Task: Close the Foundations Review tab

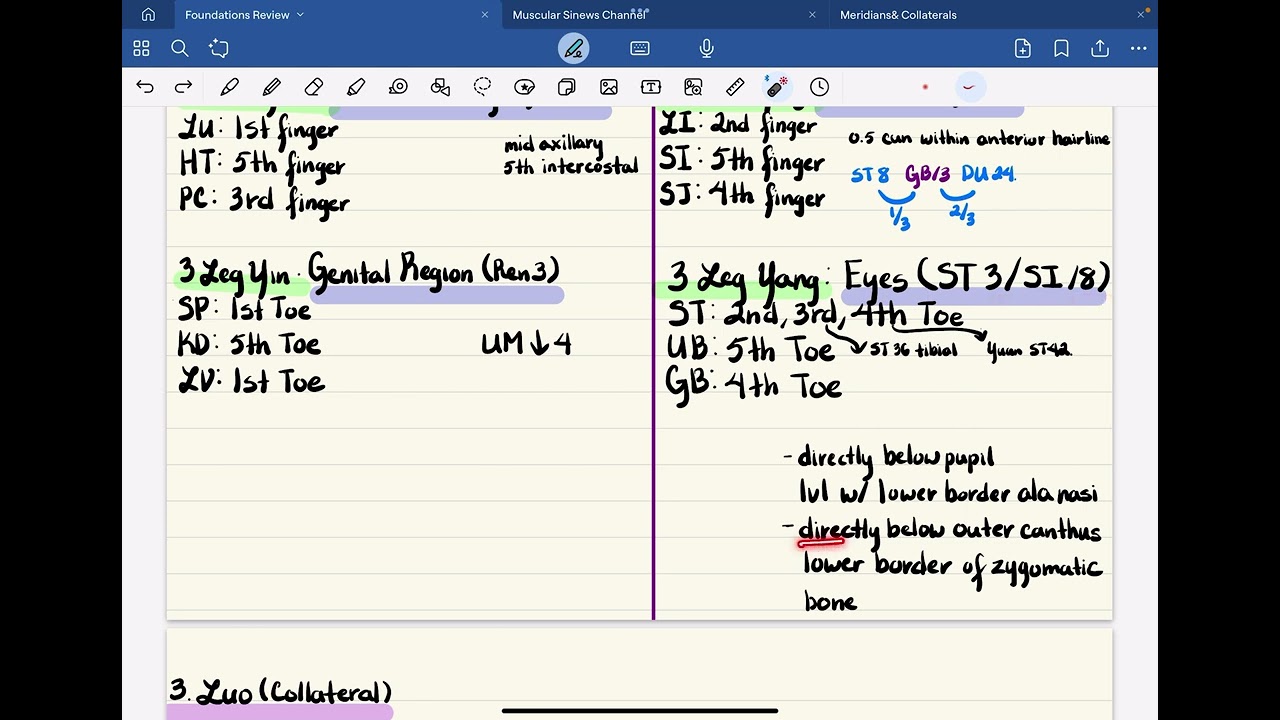Action: tap(485, 15)
